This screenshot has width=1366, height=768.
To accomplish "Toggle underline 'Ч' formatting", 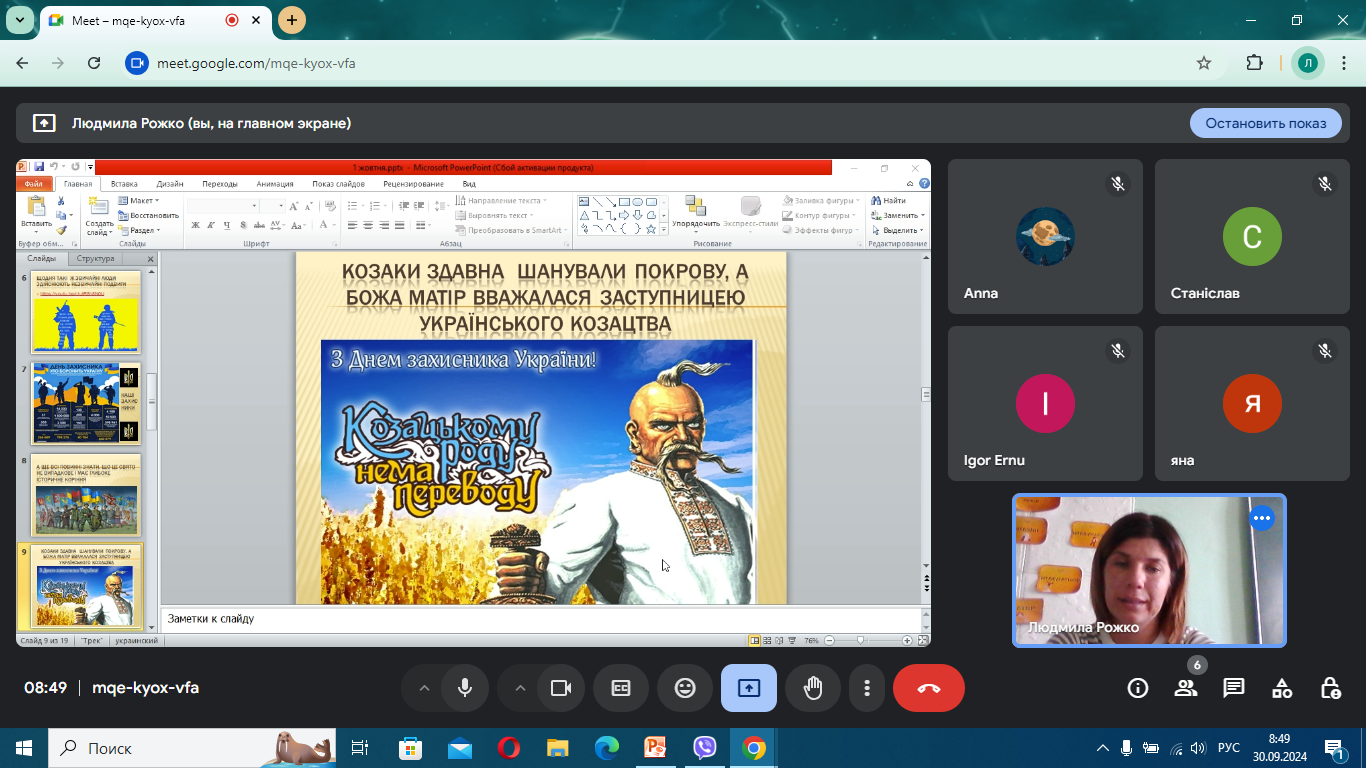I will [229, 226].
